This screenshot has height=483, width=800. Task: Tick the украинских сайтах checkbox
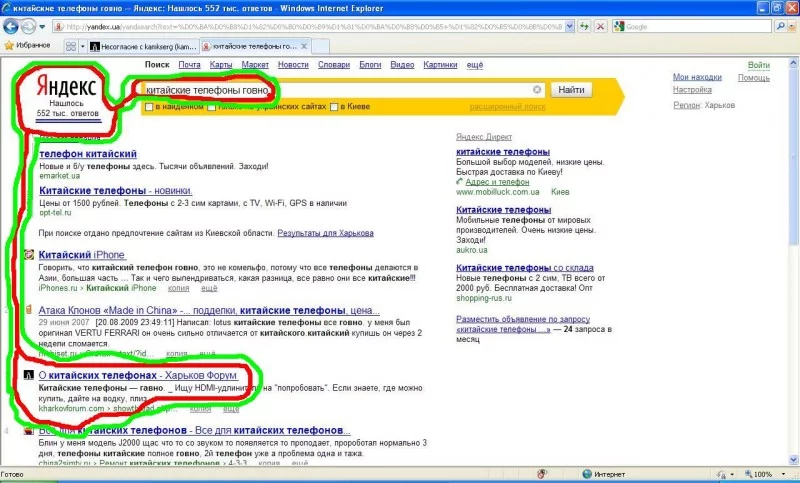coord(212,107)
